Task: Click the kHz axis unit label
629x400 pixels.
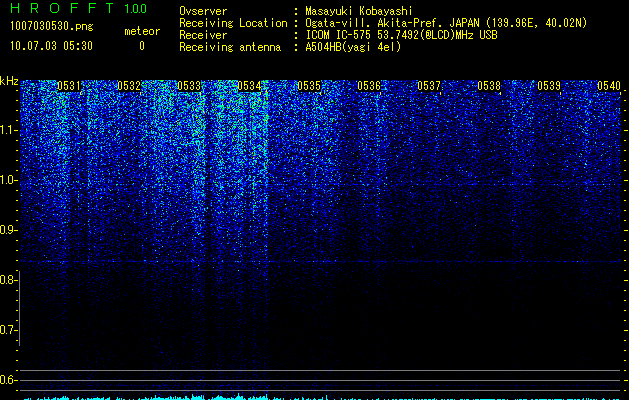Action: click(9, 81)
